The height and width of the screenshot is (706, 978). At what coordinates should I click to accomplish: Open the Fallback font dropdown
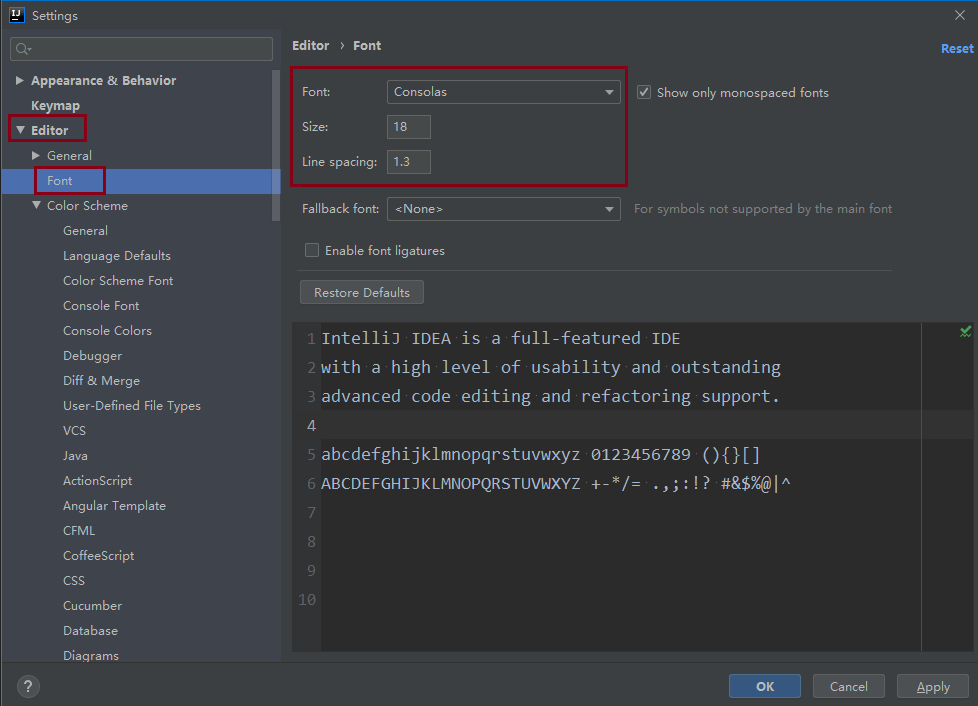pyautogui.click(x=503, y=209)
